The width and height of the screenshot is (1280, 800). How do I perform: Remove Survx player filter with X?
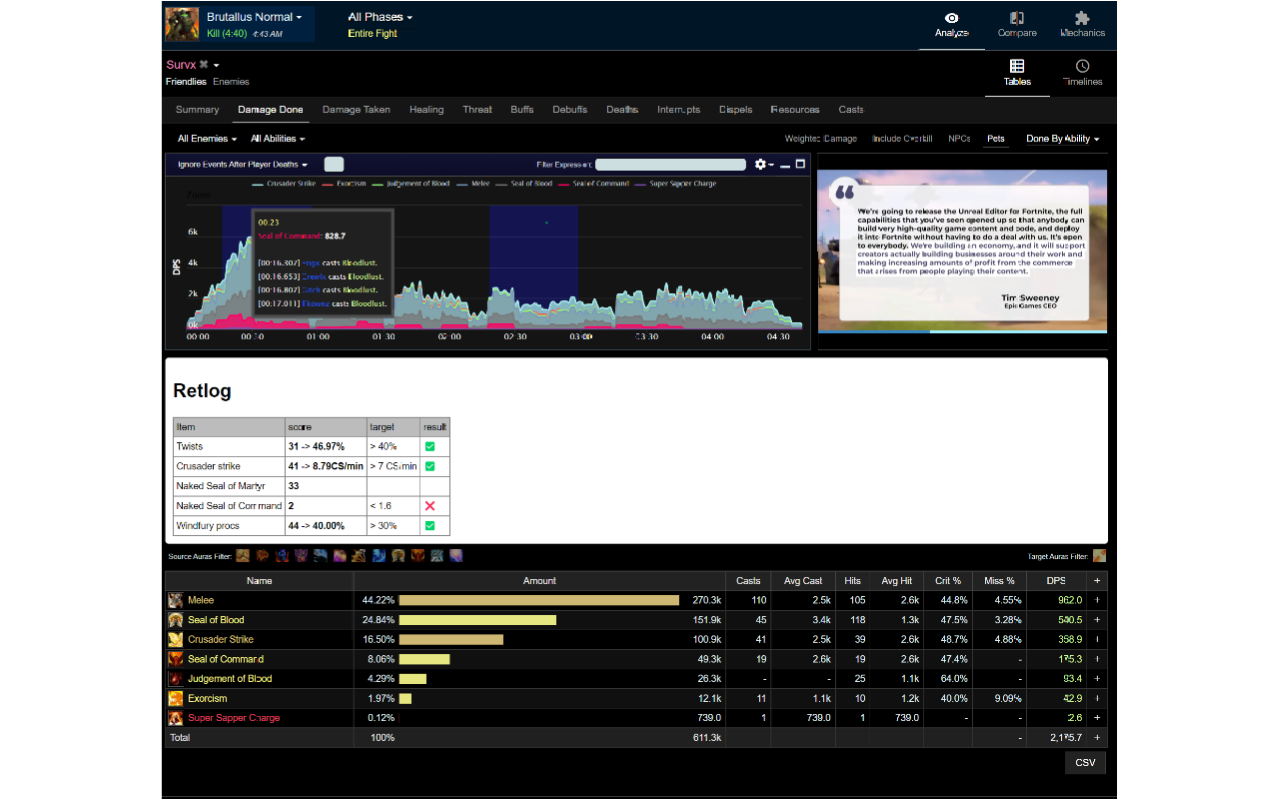[203, 65]
